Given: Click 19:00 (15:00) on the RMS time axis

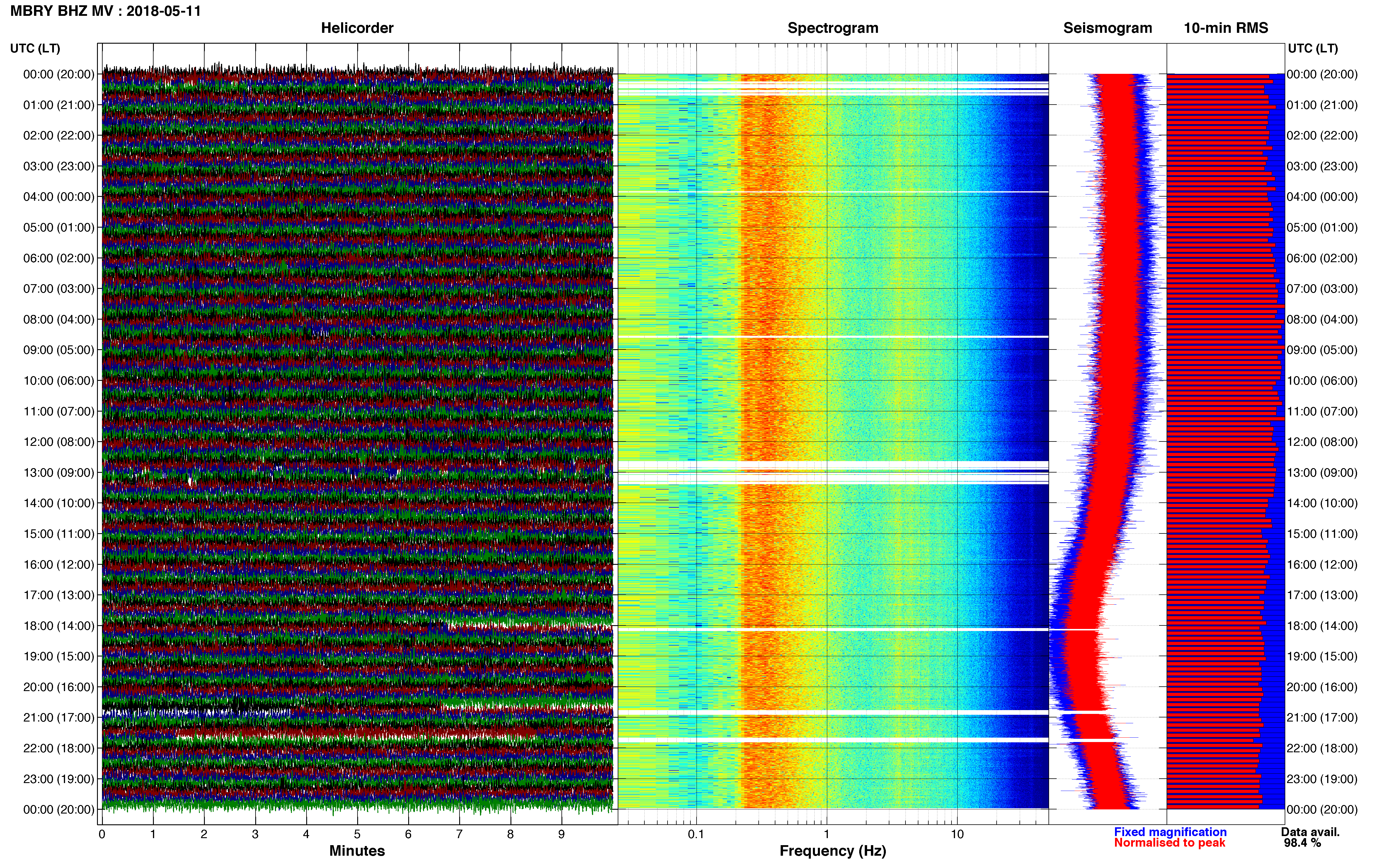Looking at the screenshot, I should pos(1322,656).
